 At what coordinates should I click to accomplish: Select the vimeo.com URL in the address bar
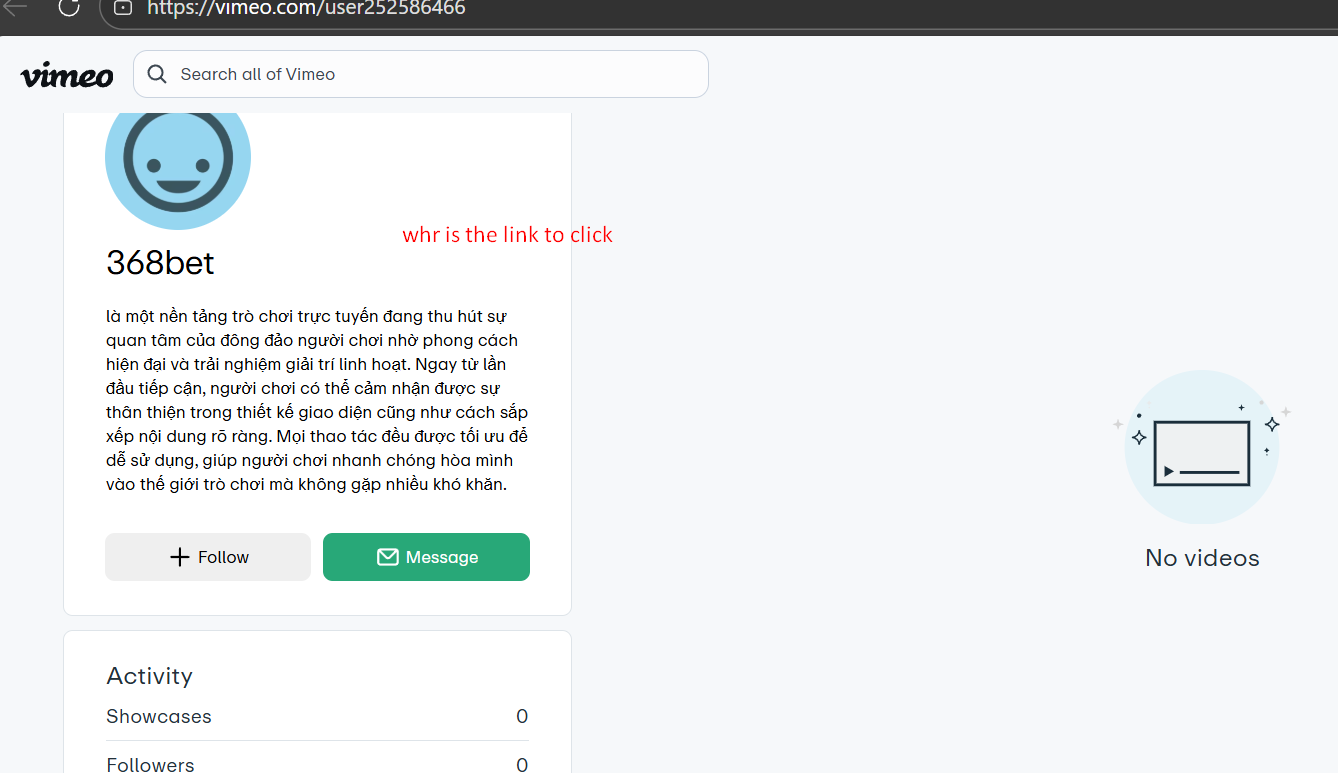tap(306, 9)
